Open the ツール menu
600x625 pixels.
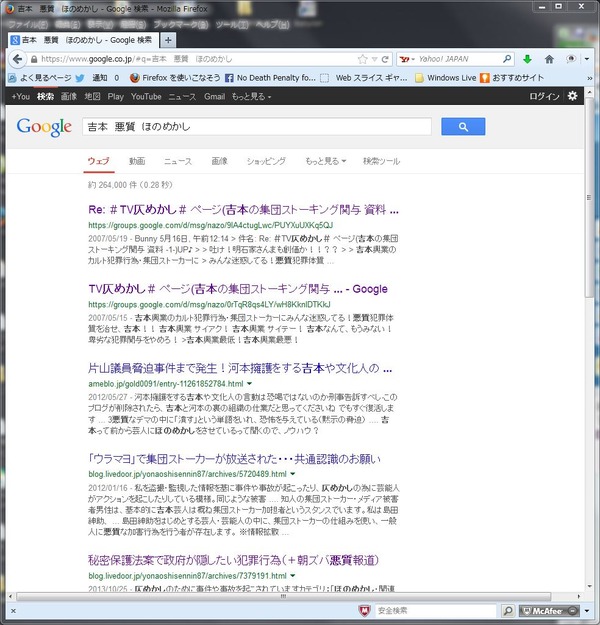[x=232, y=25]
